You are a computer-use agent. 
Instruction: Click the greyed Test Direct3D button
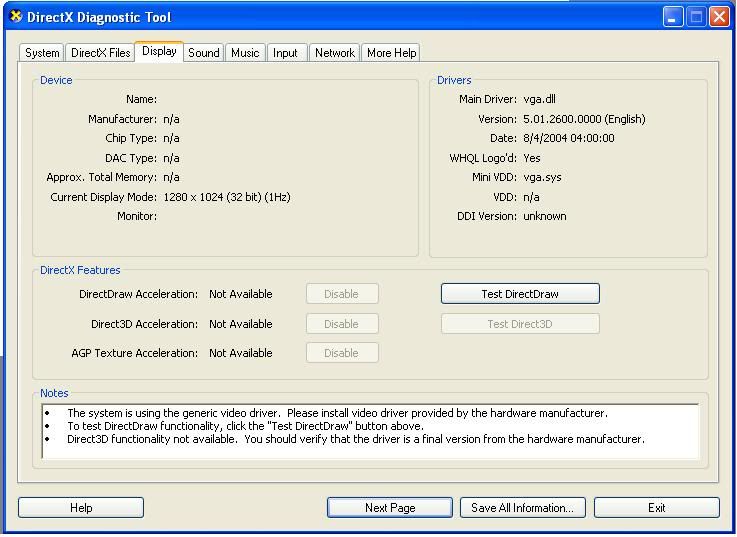[x=520, y=324]
